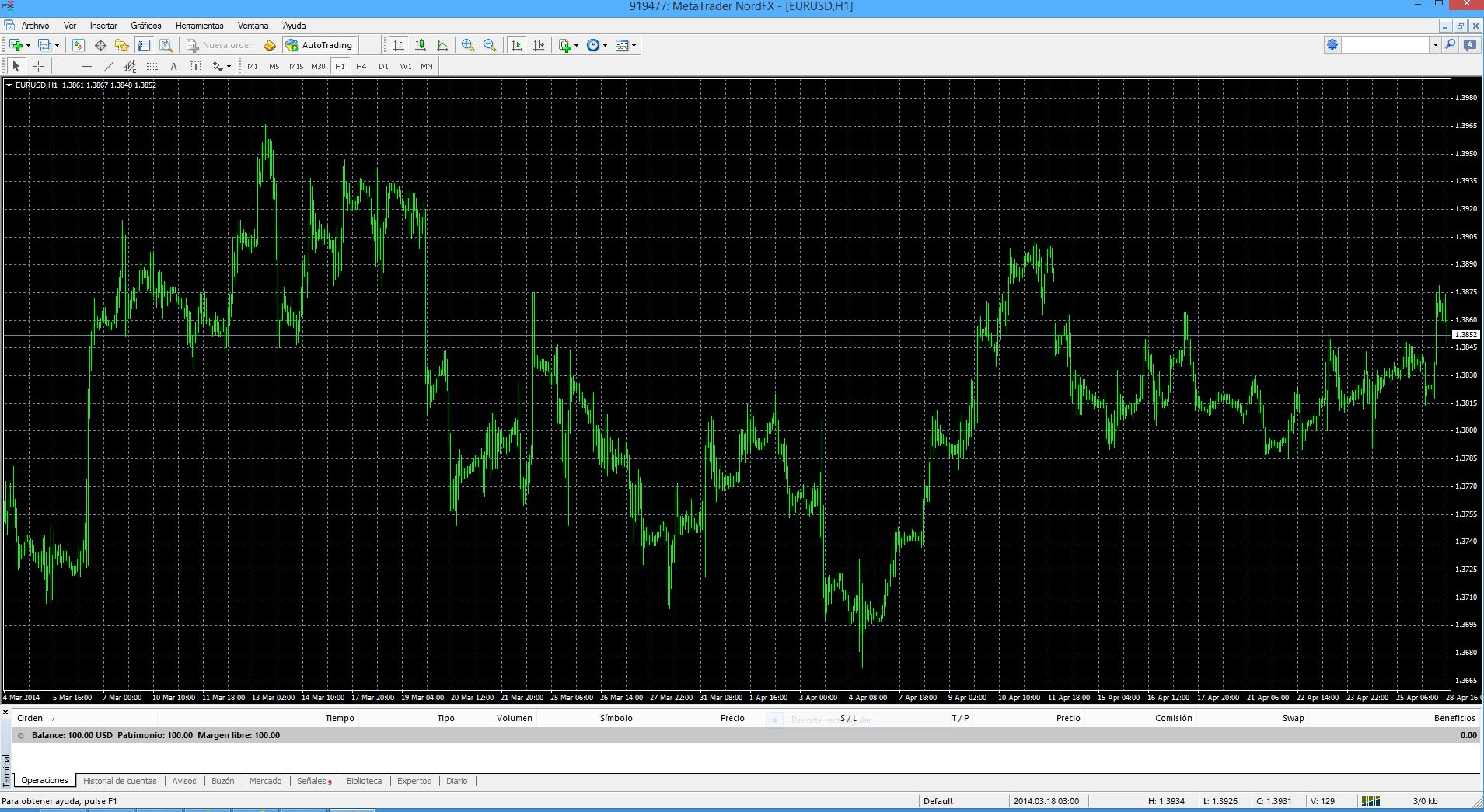Open the Templates icon
Screen dimensions: 1484x812
[622, 45]
